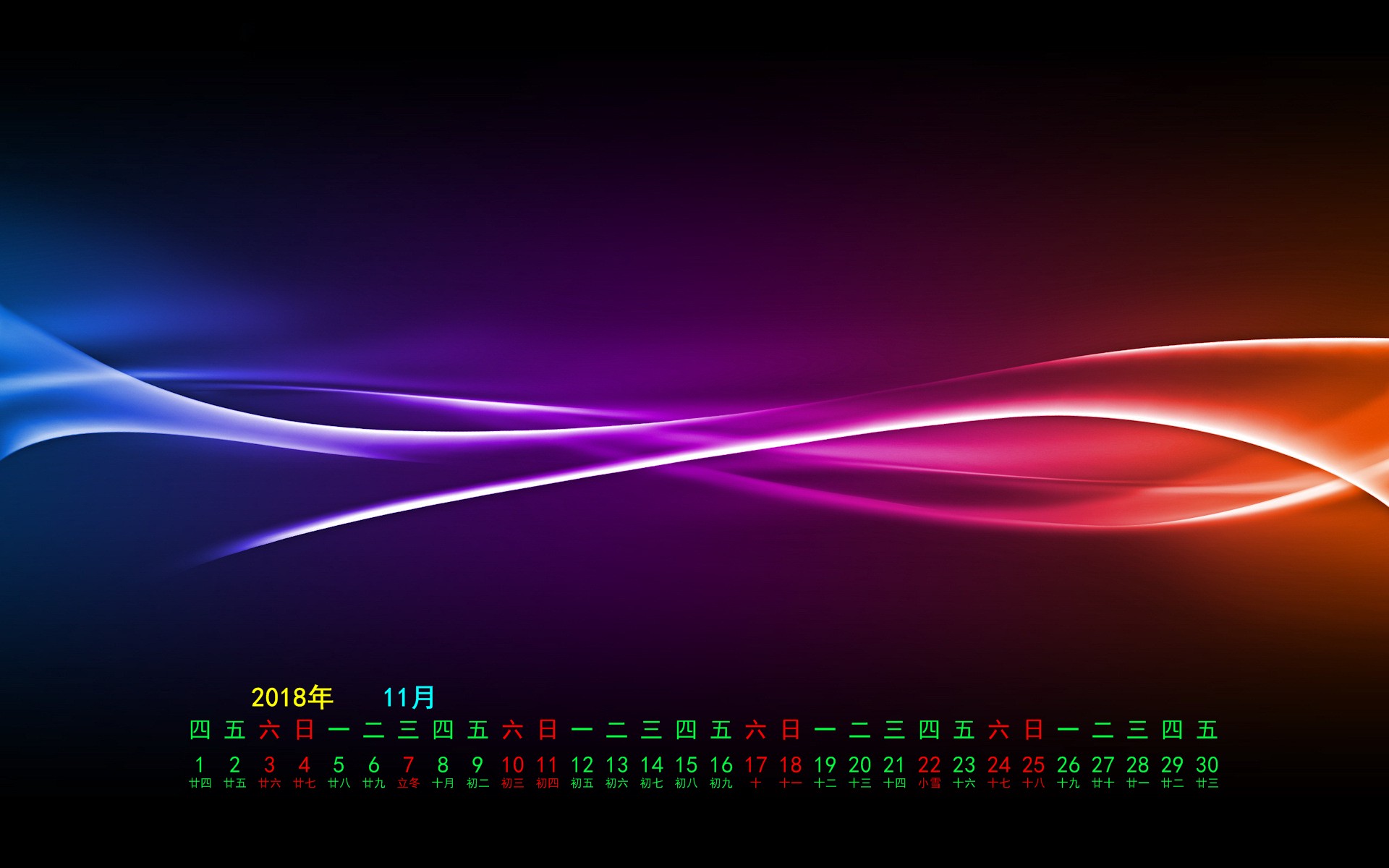The width and height of the screenshot is (1389, 868).
Task: Click date 17 in red
Action: click(x=755, y=765)
